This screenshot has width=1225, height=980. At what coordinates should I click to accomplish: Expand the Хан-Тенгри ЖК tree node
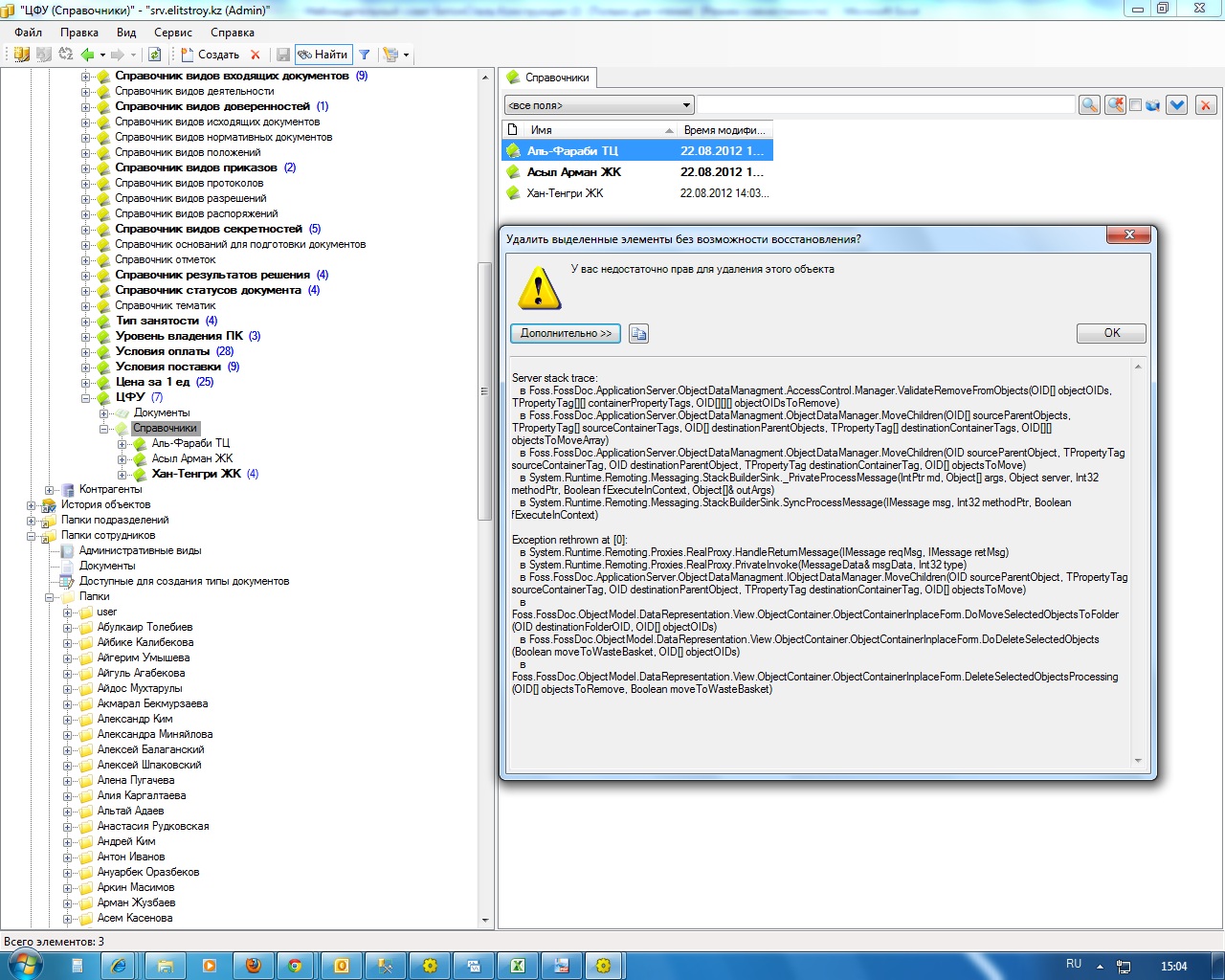(x=122, y=474)
